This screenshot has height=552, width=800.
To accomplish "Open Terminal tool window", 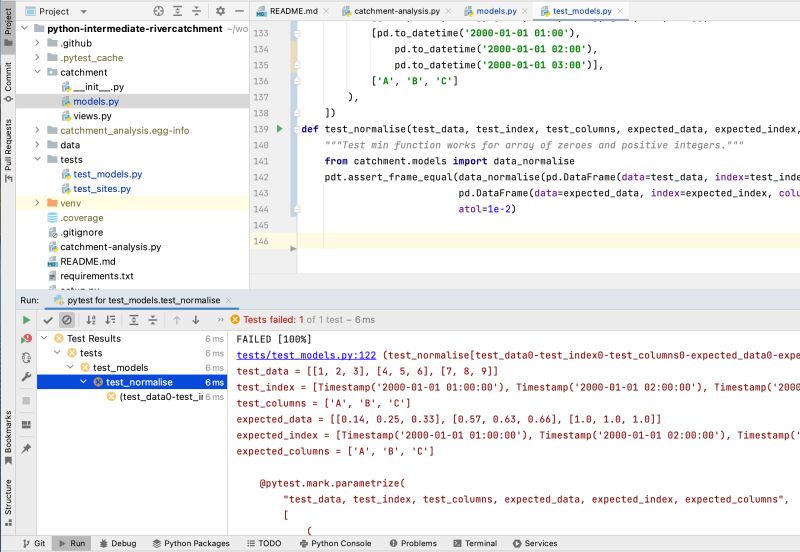I will pyautogui.click(x=475, y=543).
